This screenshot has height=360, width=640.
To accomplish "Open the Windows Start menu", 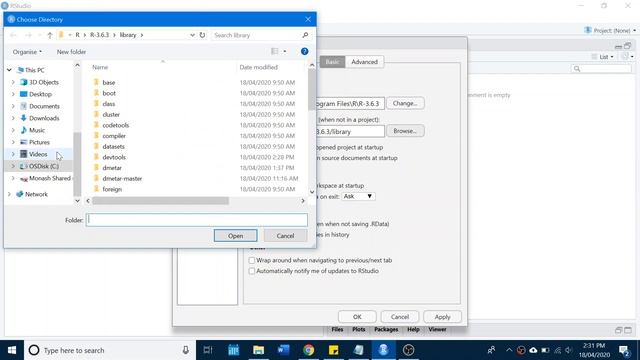I will coord(12,350).
